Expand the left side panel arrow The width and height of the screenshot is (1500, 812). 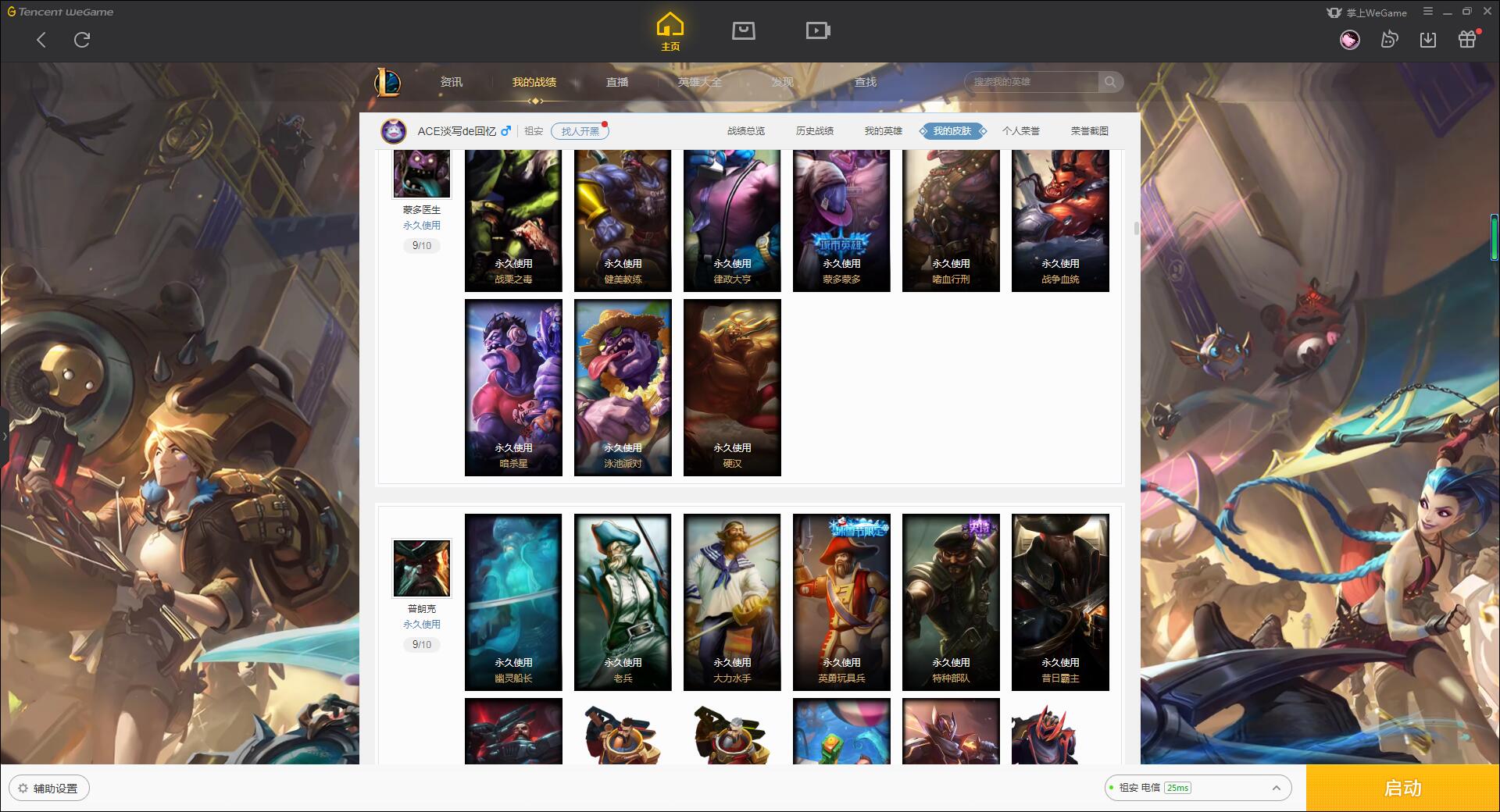pyautogui.click(x=4, y=436)
